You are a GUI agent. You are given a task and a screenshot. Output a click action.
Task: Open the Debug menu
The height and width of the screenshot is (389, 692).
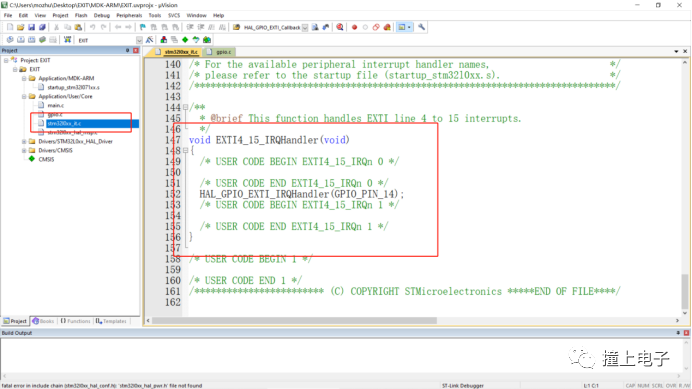pyautogui.click(x=102, y=15)
